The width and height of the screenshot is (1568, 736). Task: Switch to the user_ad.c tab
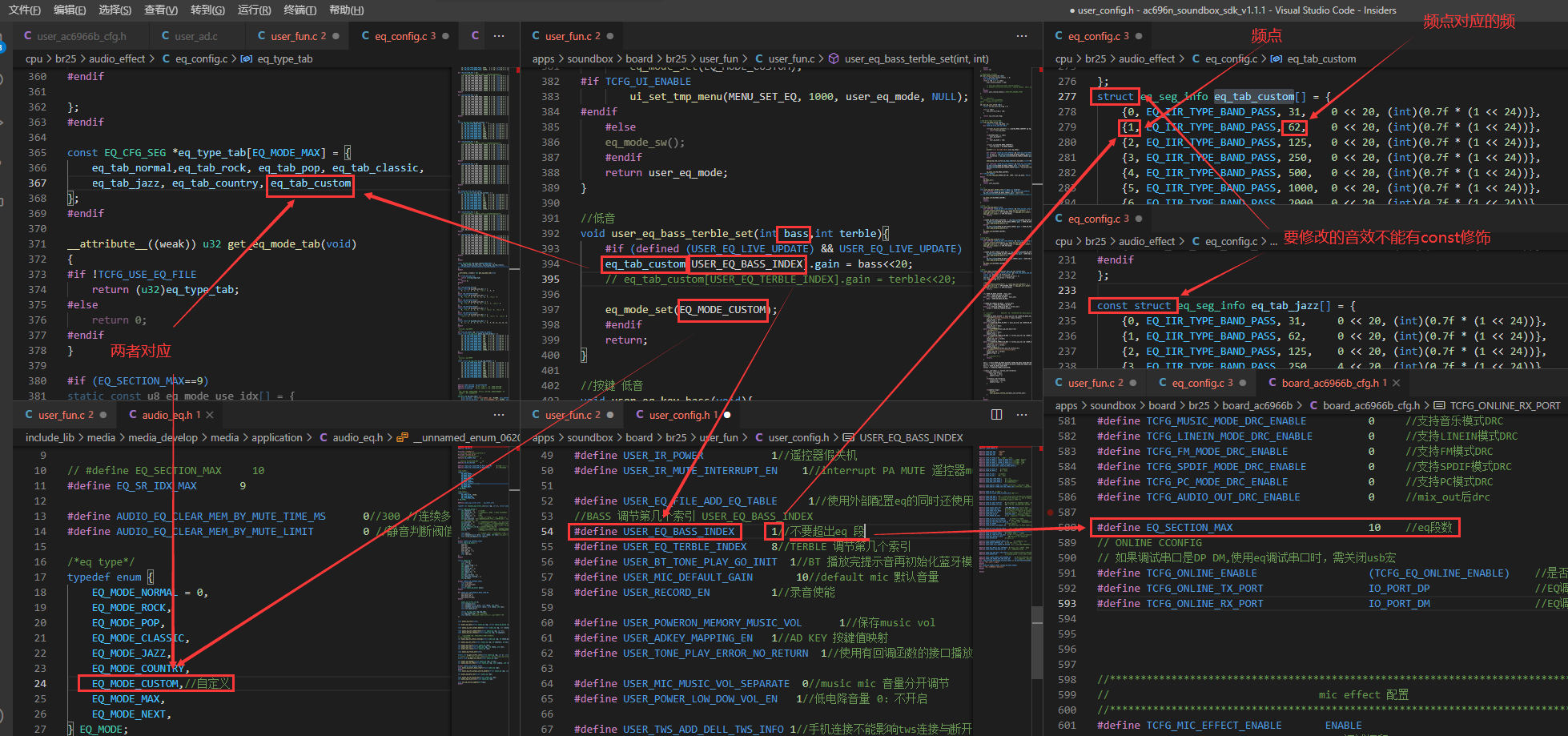196,36
